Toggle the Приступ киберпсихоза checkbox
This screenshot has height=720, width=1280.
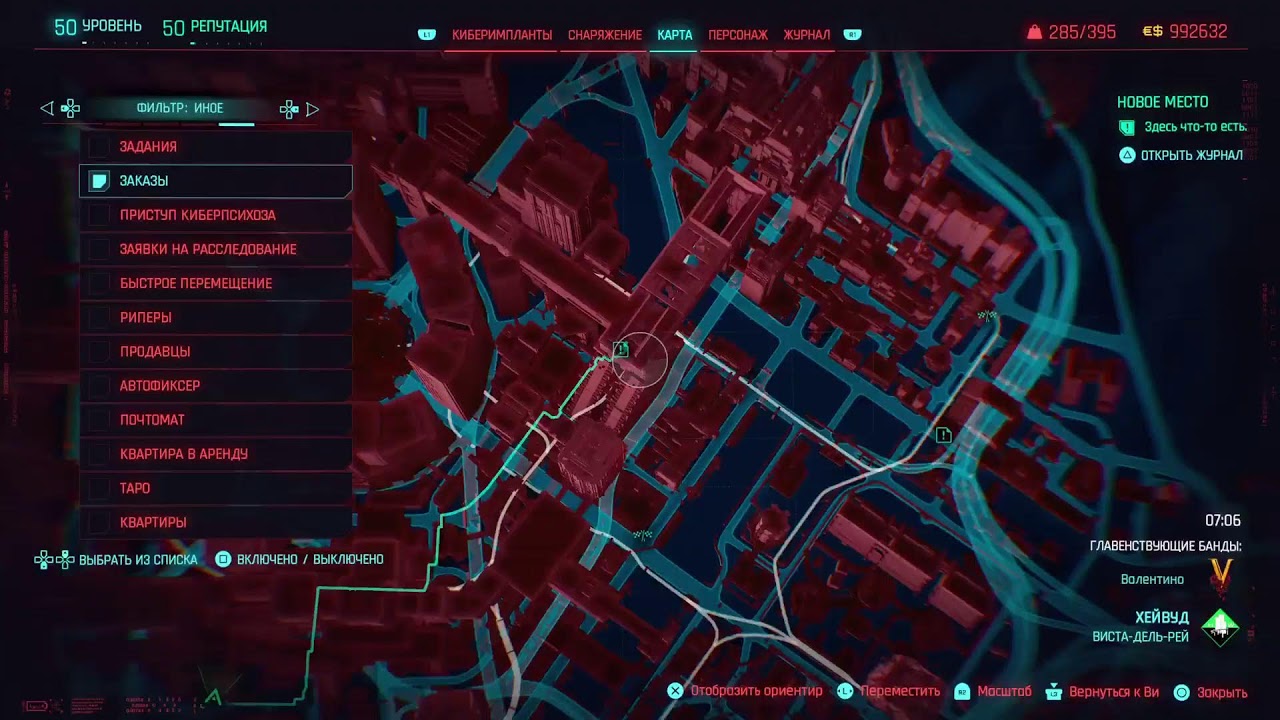click(x=99, y=215)
